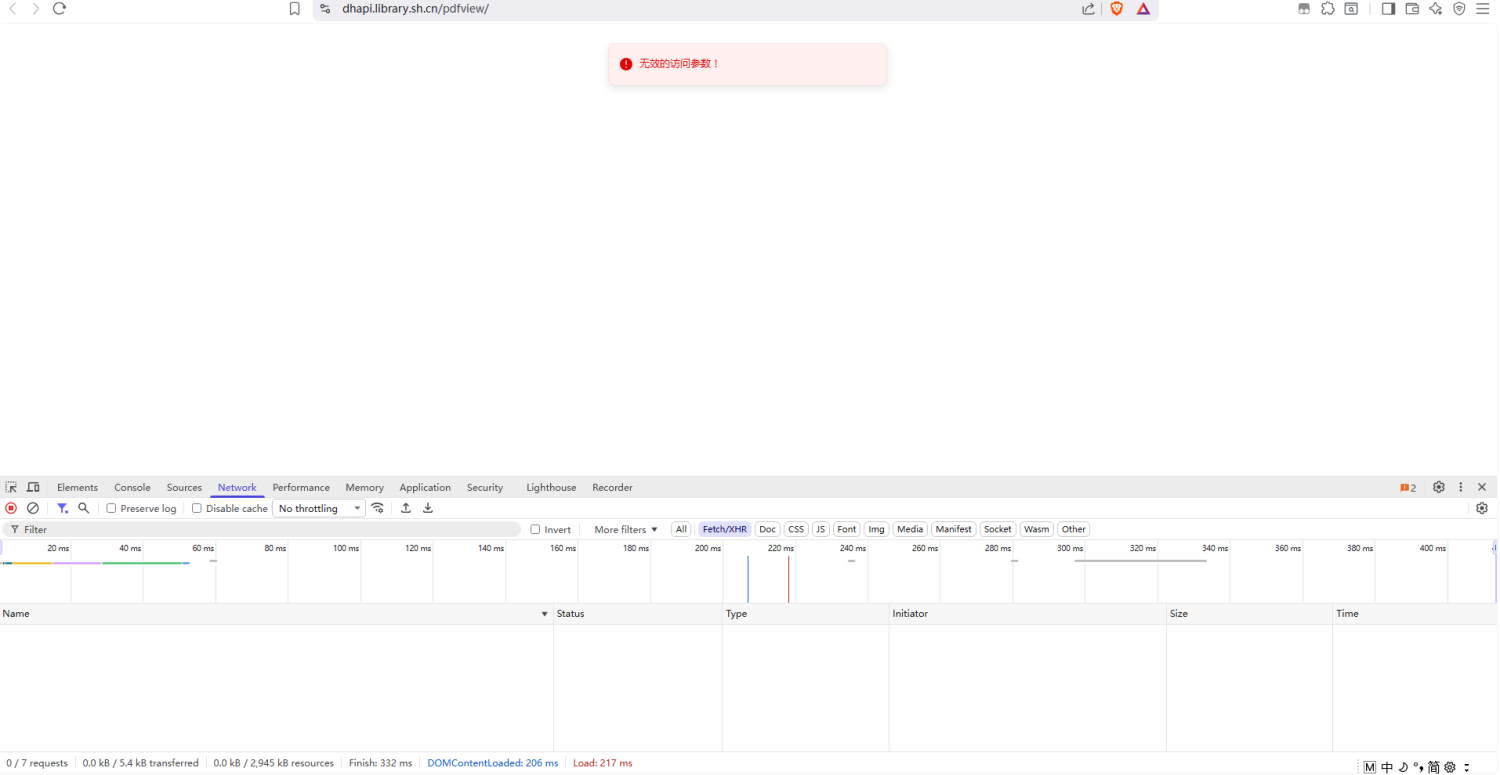The height and width of the screenshot is (775, 1500).
Task: Select the JS request type filter
Action: 820,529
